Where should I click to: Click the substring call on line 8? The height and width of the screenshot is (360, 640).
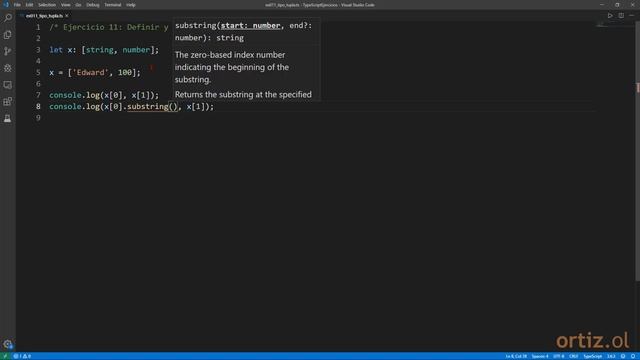click(147, 107)
